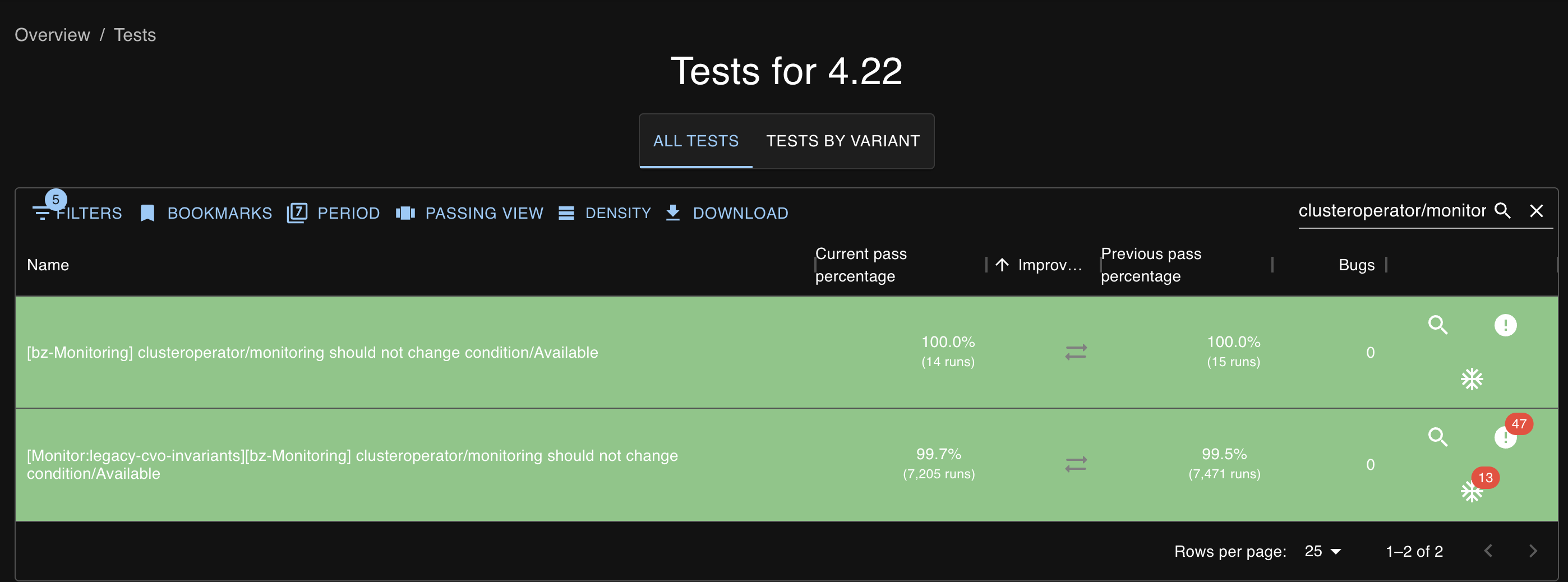The width and height of the screenshot is (1568, 582).
Task: Open alert icon with 47 badge
Action: [x=1505, y=436]
